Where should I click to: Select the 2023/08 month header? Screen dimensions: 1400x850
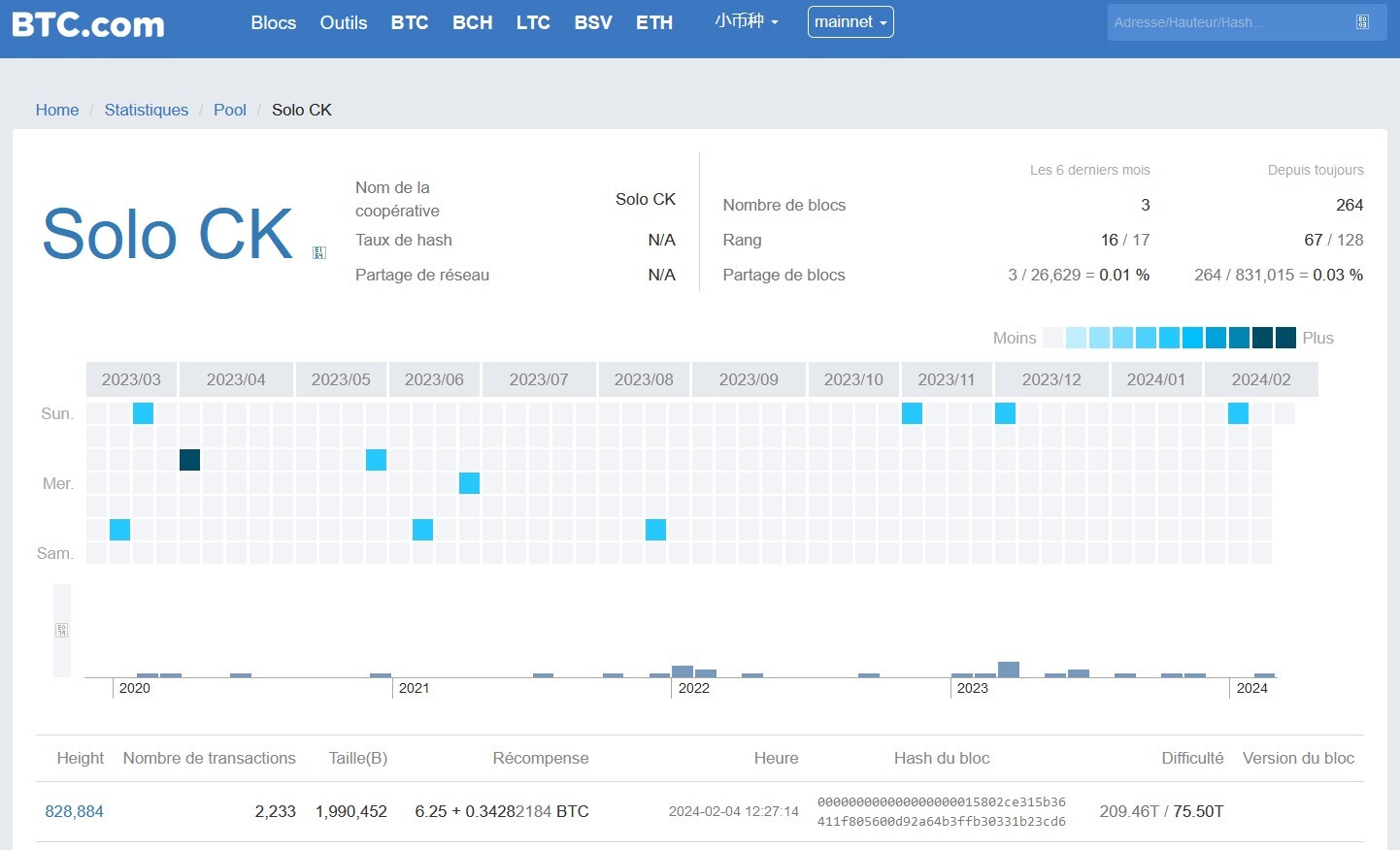click(x=644, y=379)
